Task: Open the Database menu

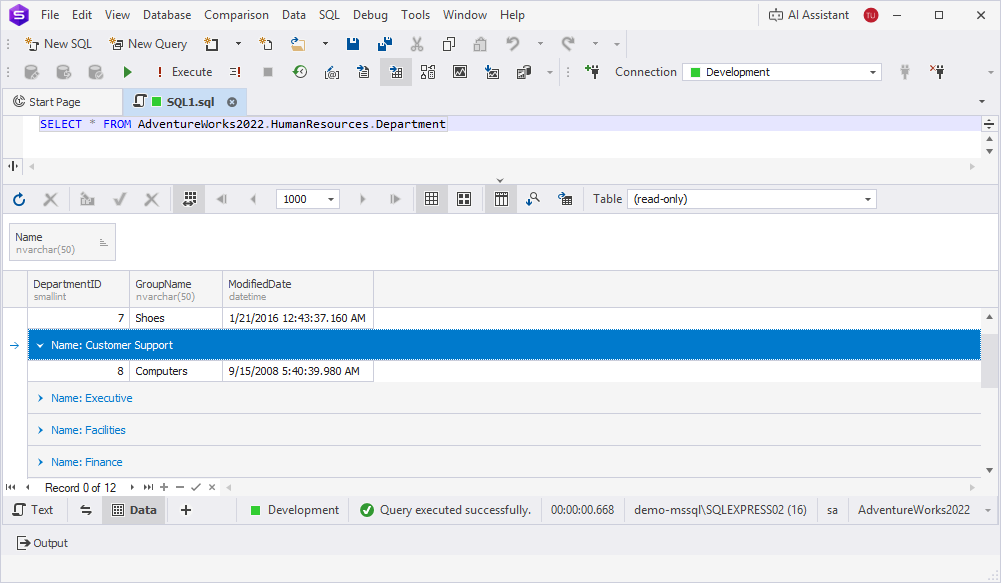Action: click(167, 15)
